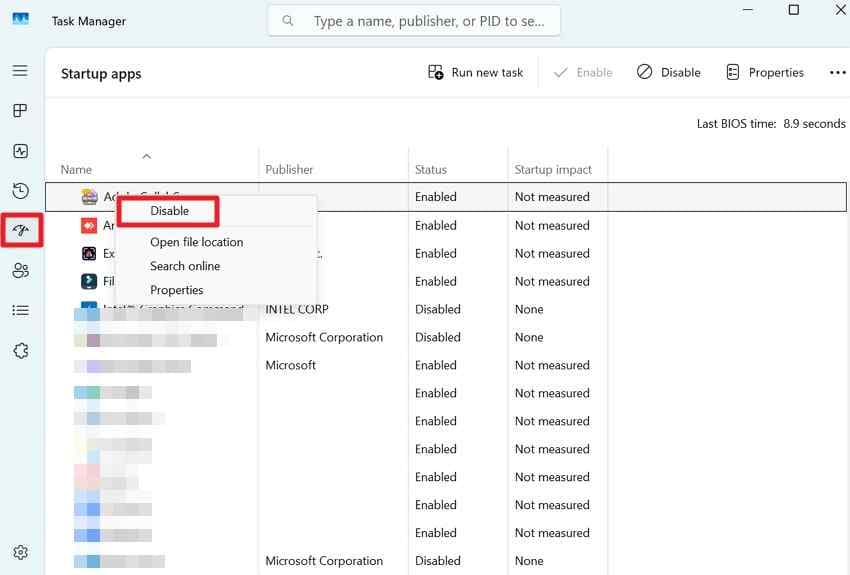Viewport: 850px width, 575px height.
Task: Click the Task Manager app icon
Action: [x=21, y=20]
